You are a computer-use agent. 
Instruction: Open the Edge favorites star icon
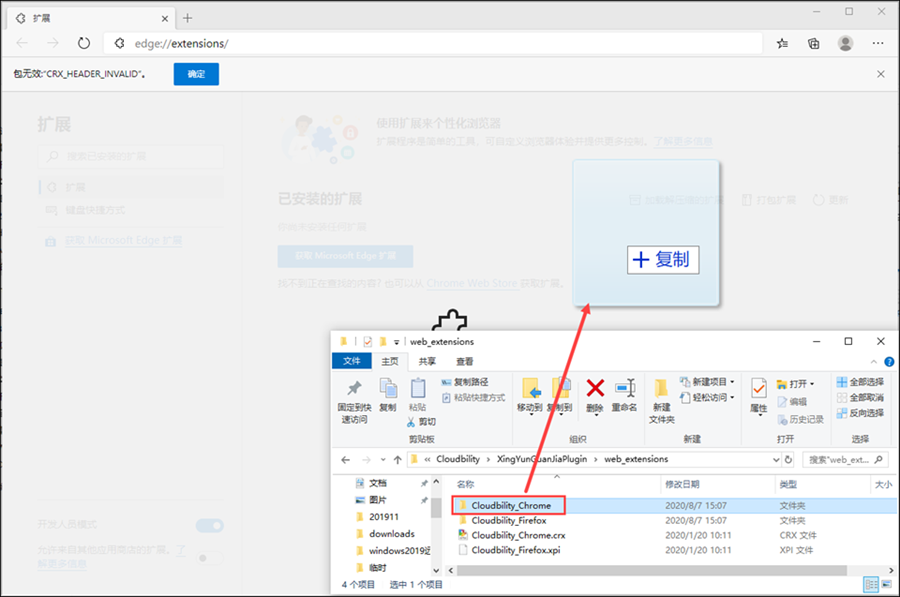coord(783,44)
